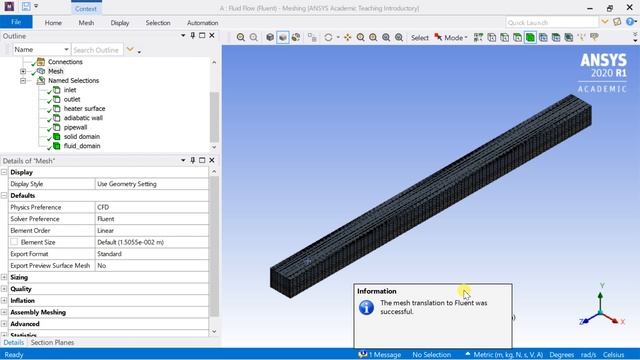The image size is (640, 360).
Task: Maximize the Outline panel
Action: (x=202, y=36)
